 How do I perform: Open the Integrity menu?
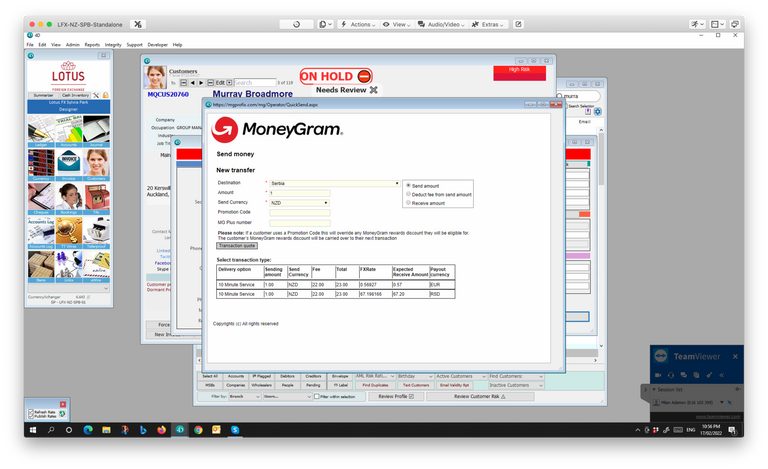113,45
